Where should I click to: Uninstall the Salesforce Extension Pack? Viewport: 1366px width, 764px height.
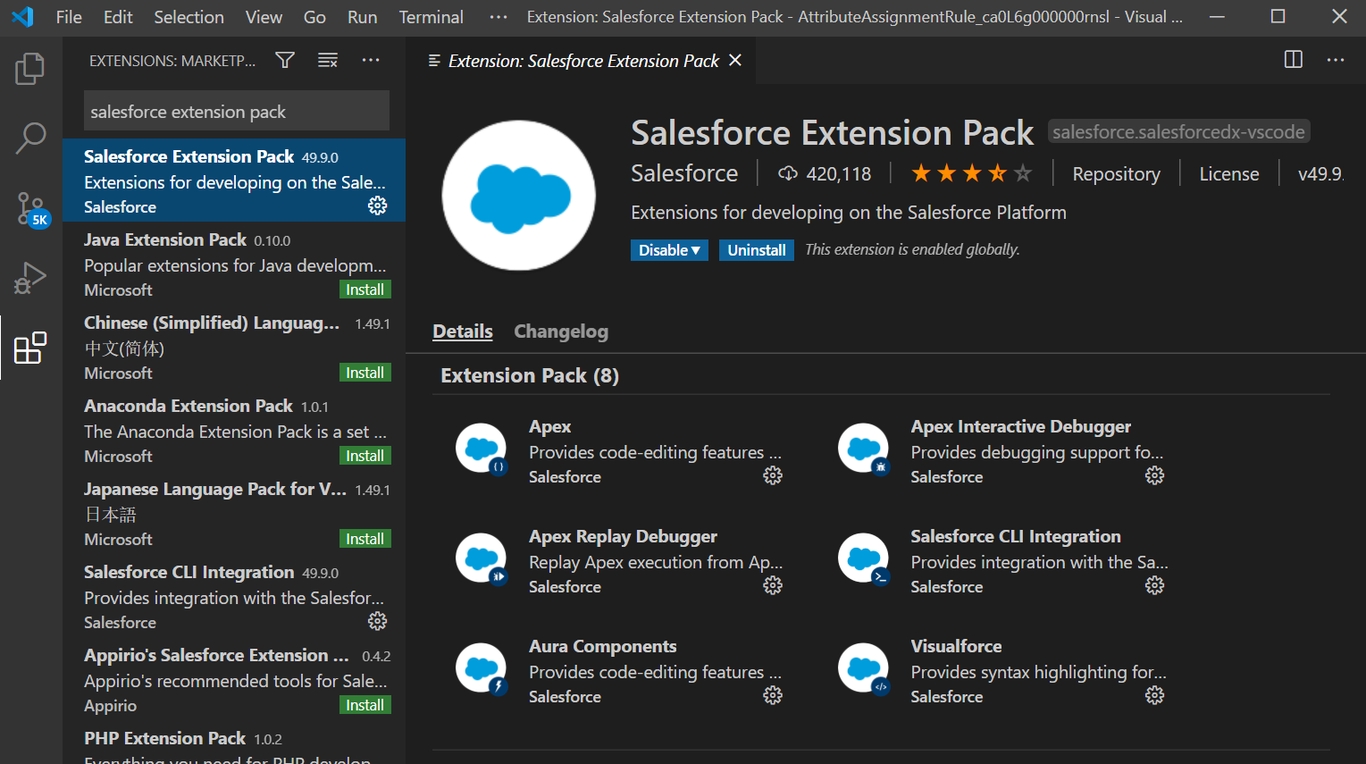point(756,250)
